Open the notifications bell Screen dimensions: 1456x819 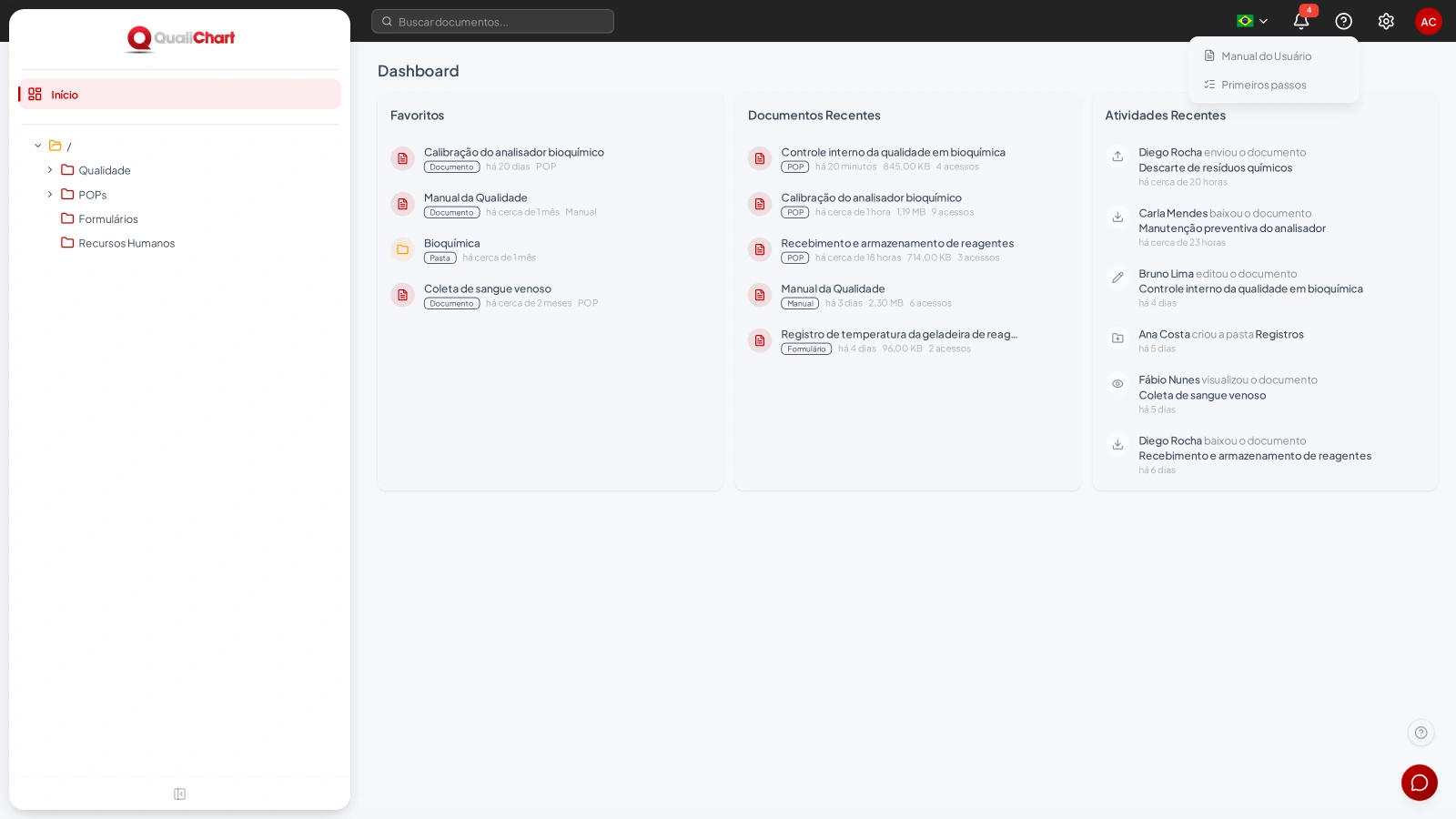coord(1301,21)
